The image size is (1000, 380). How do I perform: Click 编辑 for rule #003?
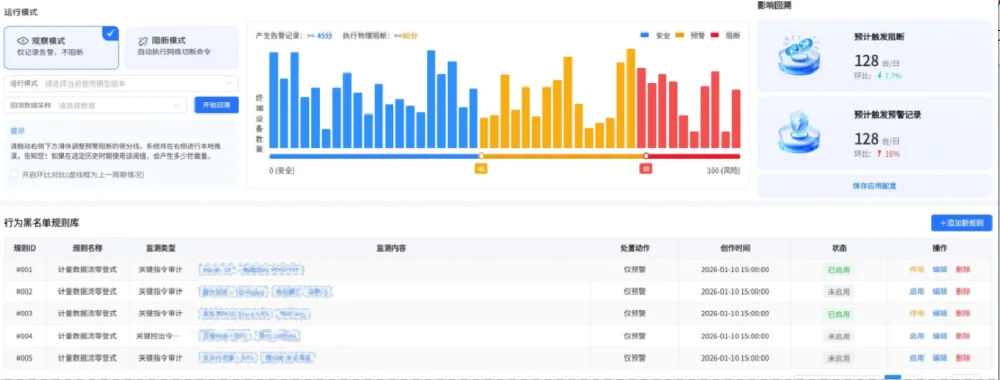pos(939,314)
